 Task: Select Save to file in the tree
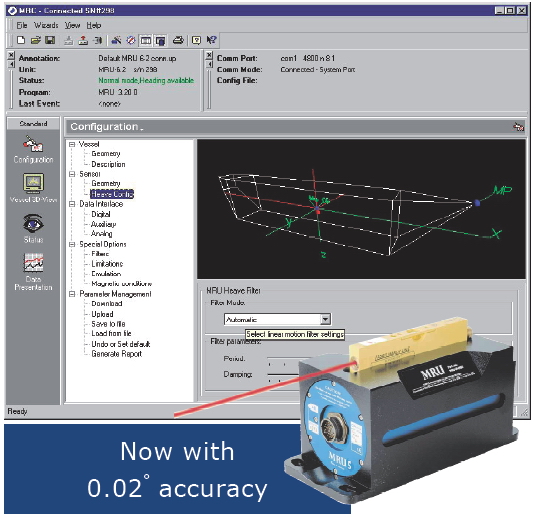pyautogui.click(x=108, y=324)
